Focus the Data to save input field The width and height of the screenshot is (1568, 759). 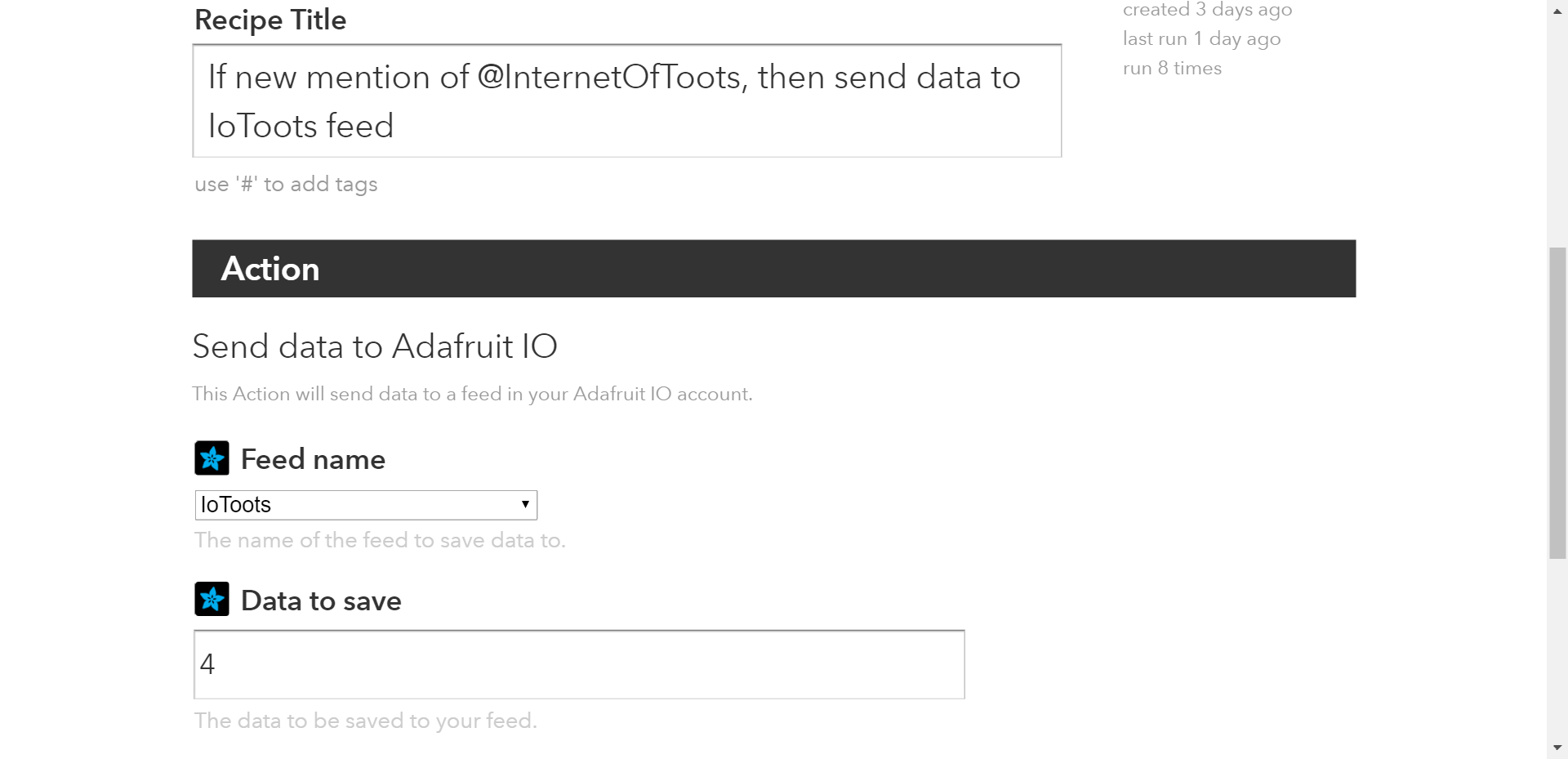click(578, 664)
